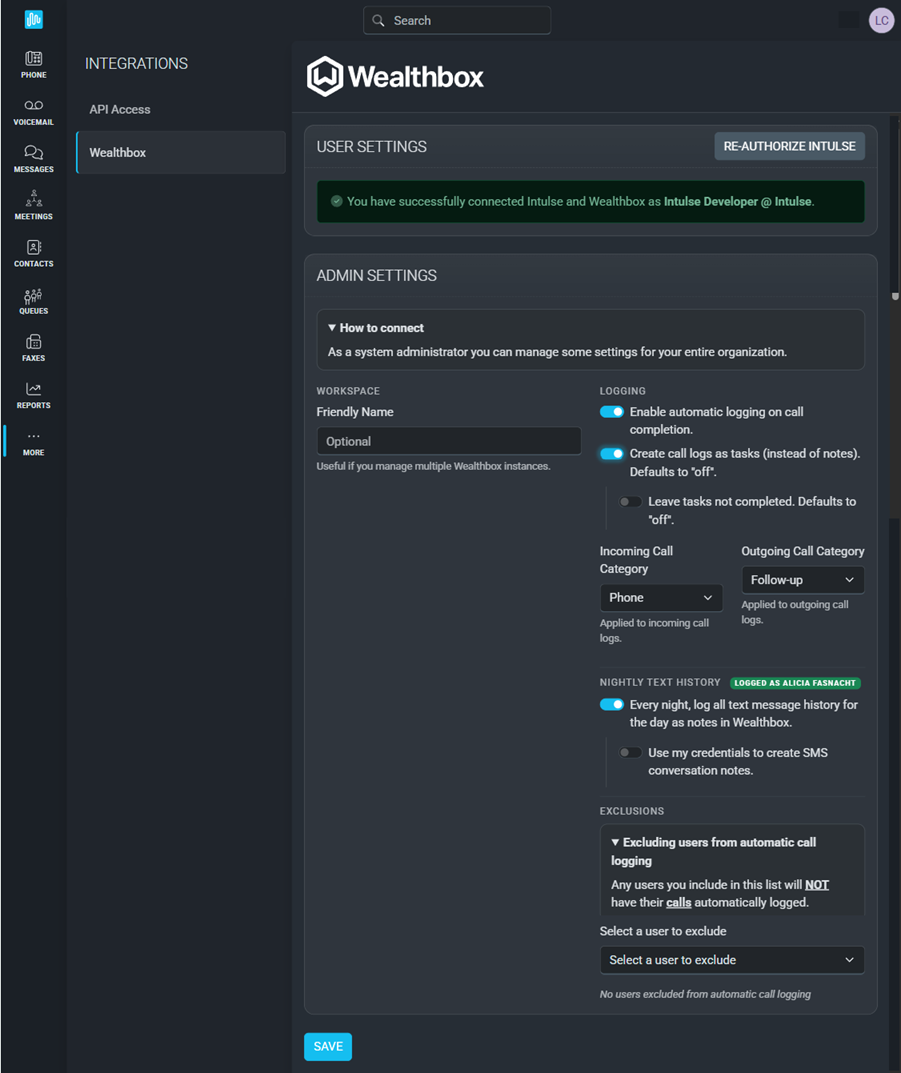Click the Friendly Name input field
901x1073 pixels.
449,441
